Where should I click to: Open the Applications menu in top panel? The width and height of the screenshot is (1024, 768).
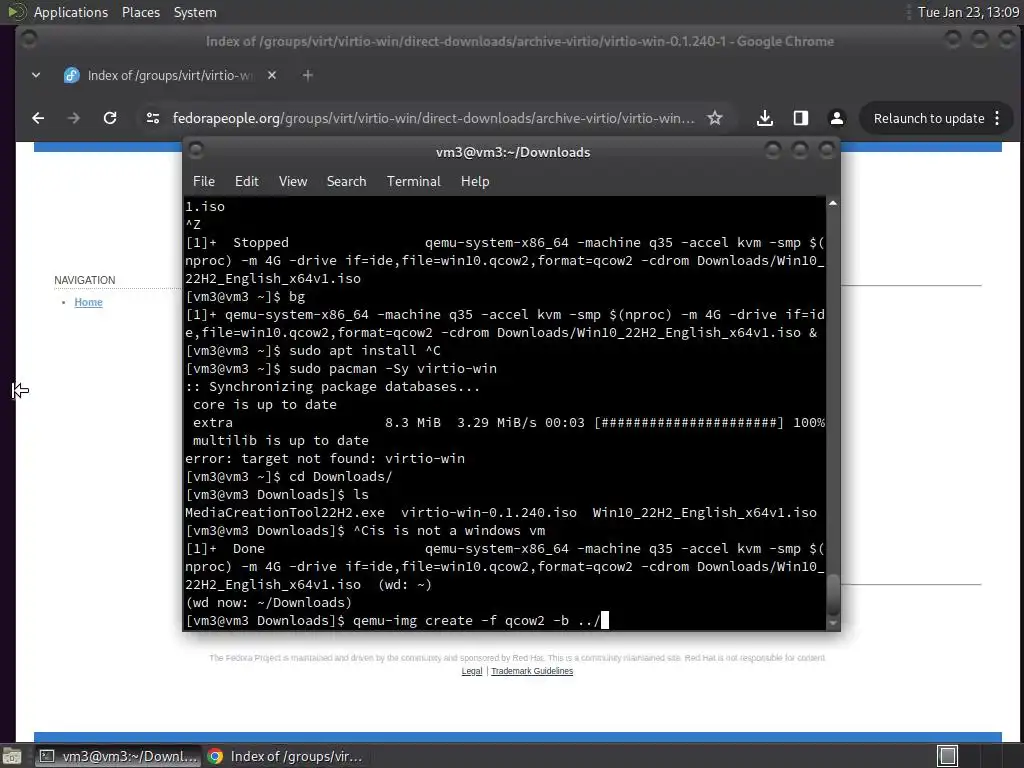click(71, 12)
